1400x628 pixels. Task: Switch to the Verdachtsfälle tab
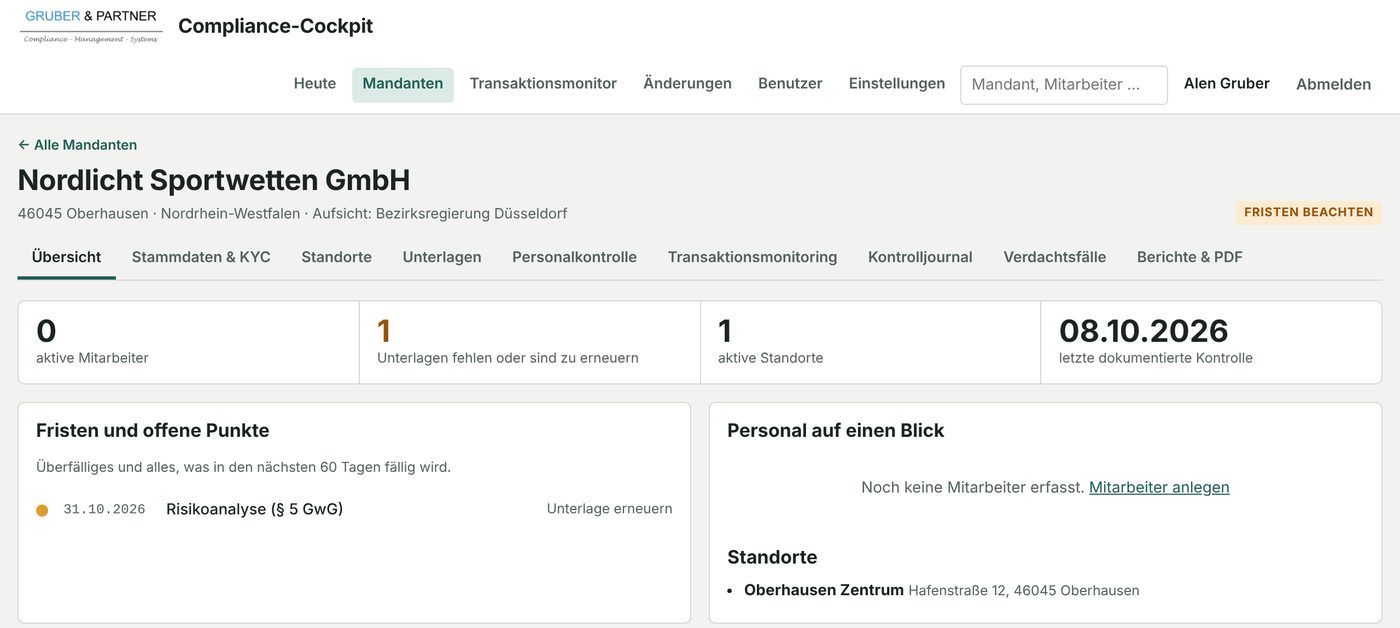(x=1055, y=257)
